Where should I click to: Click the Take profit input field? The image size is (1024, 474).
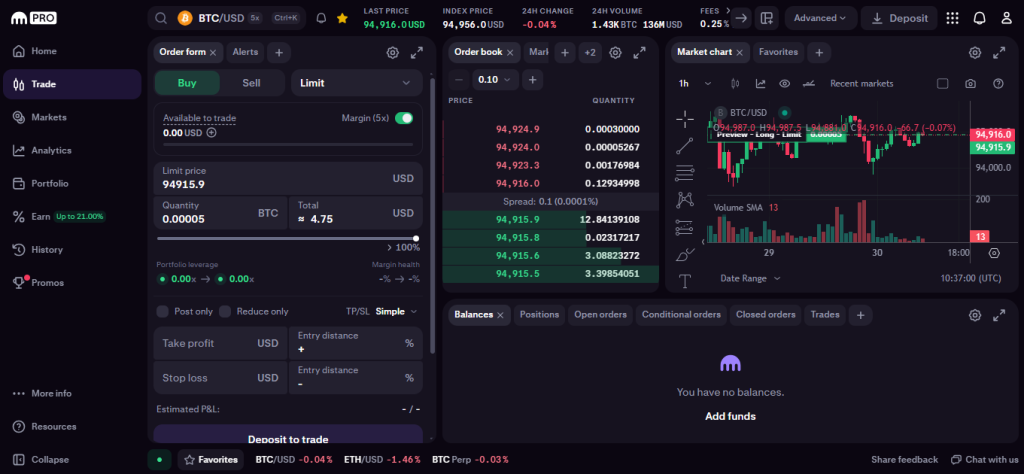[x=220, y=343]
